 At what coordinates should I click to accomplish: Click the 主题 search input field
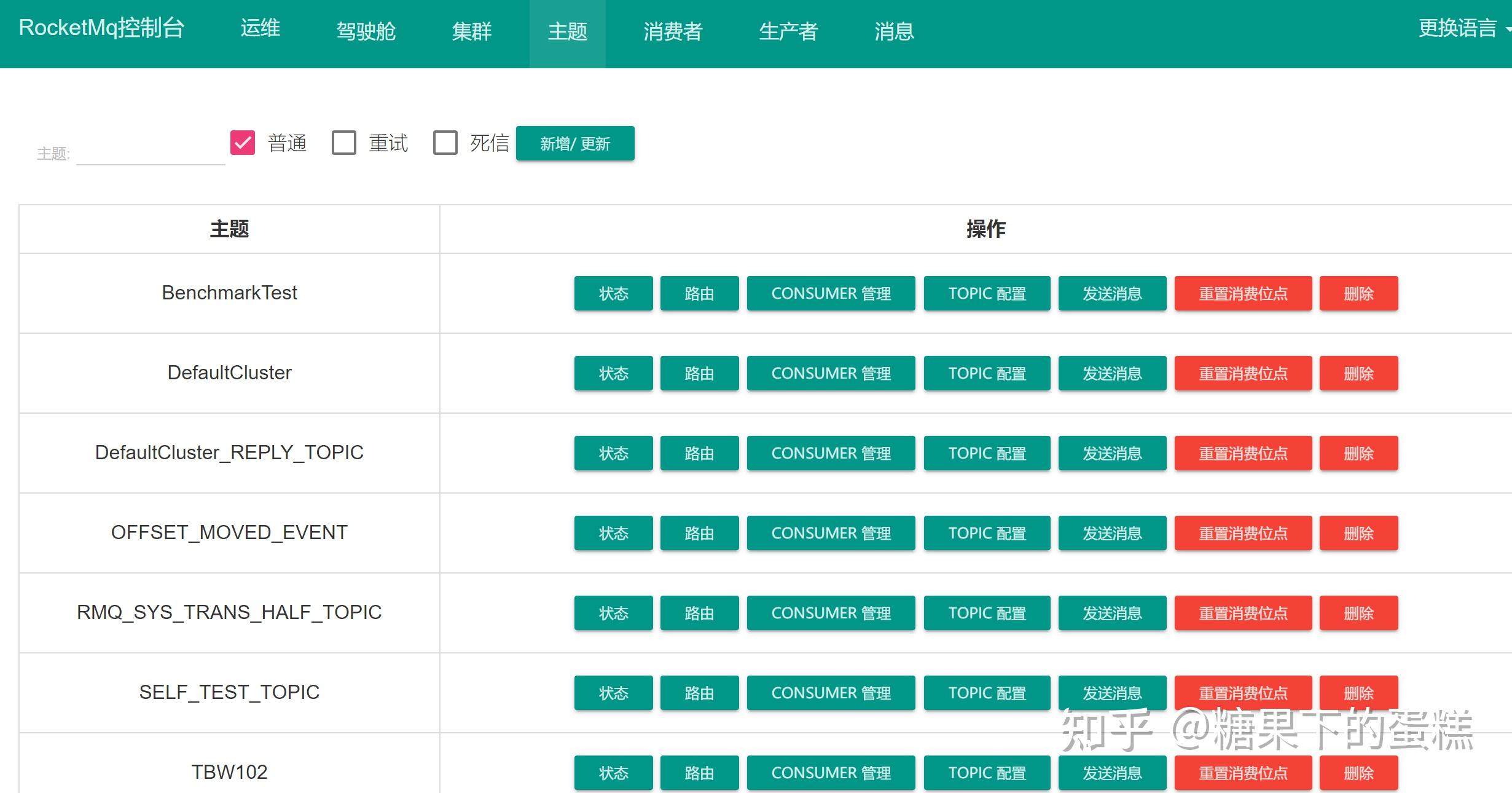point(149,154)
